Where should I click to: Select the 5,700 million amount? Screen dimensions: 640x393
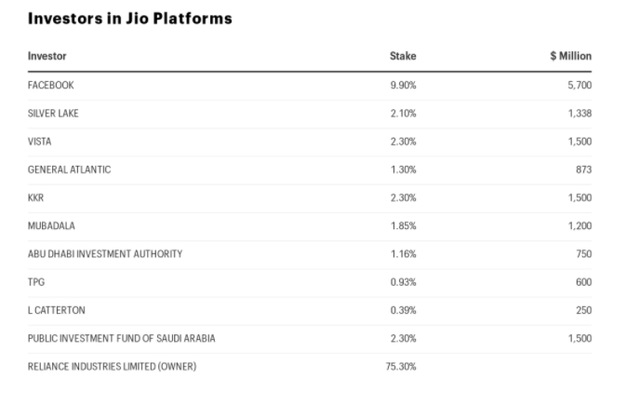pyautogui.click(x=580, y=85)
